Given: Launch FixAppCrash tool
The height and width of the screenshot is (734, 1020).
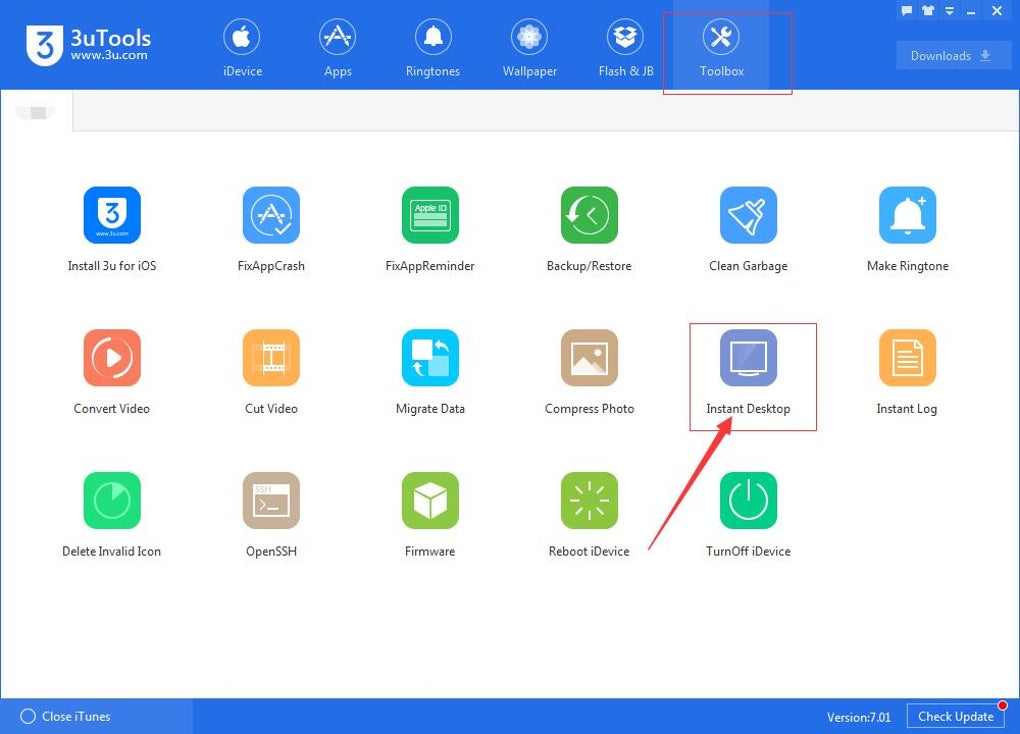Looking at the screenshot, I should pos(271,215).
